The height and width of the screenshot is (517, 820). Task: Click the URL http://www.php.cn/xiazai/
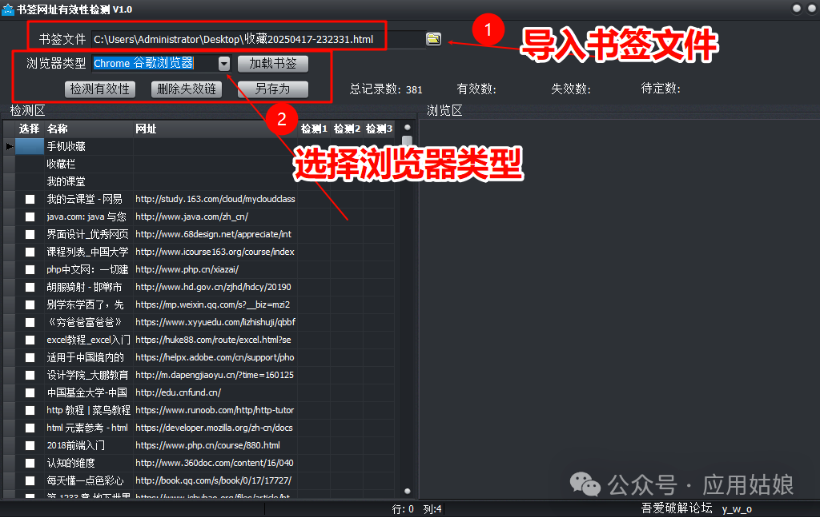pos(187,270)
